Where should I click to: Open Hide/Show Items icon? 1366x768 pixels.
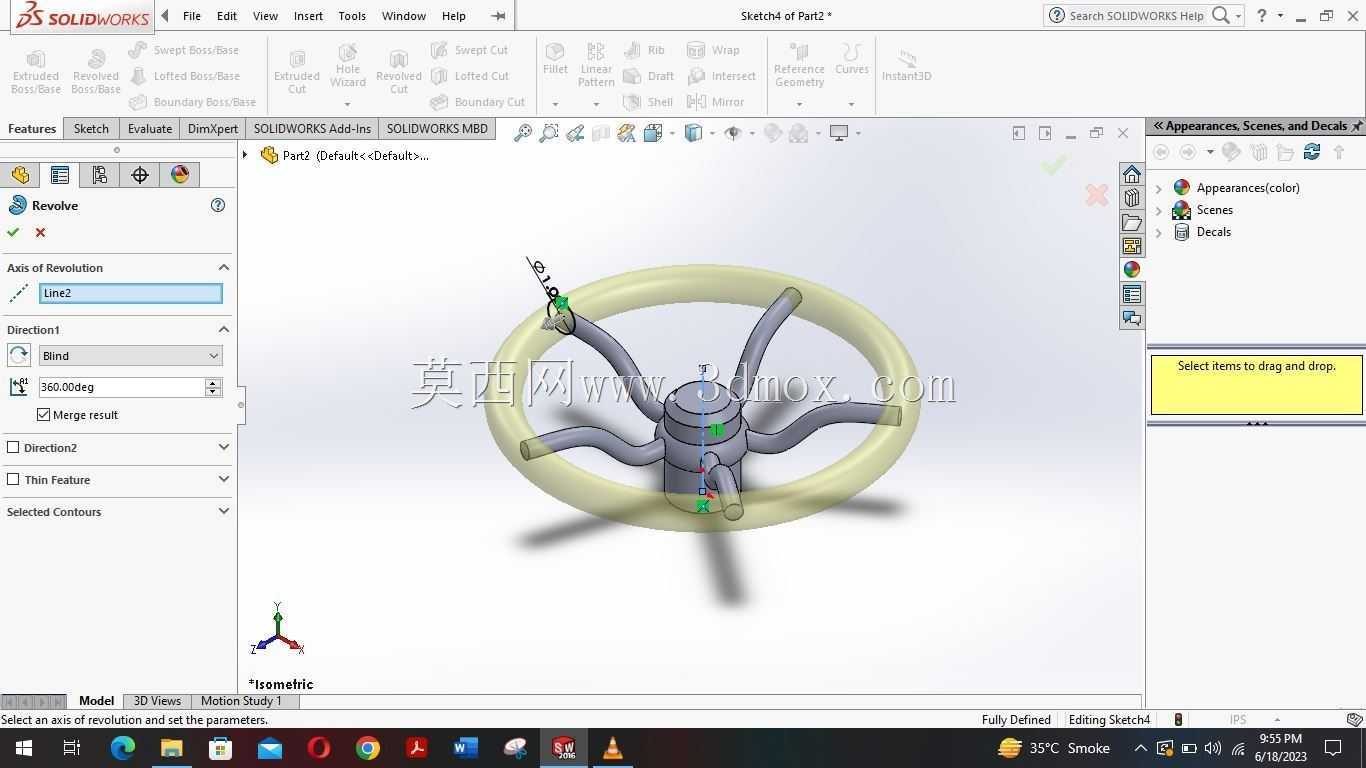pyautogui.click(x=732, y=133)
